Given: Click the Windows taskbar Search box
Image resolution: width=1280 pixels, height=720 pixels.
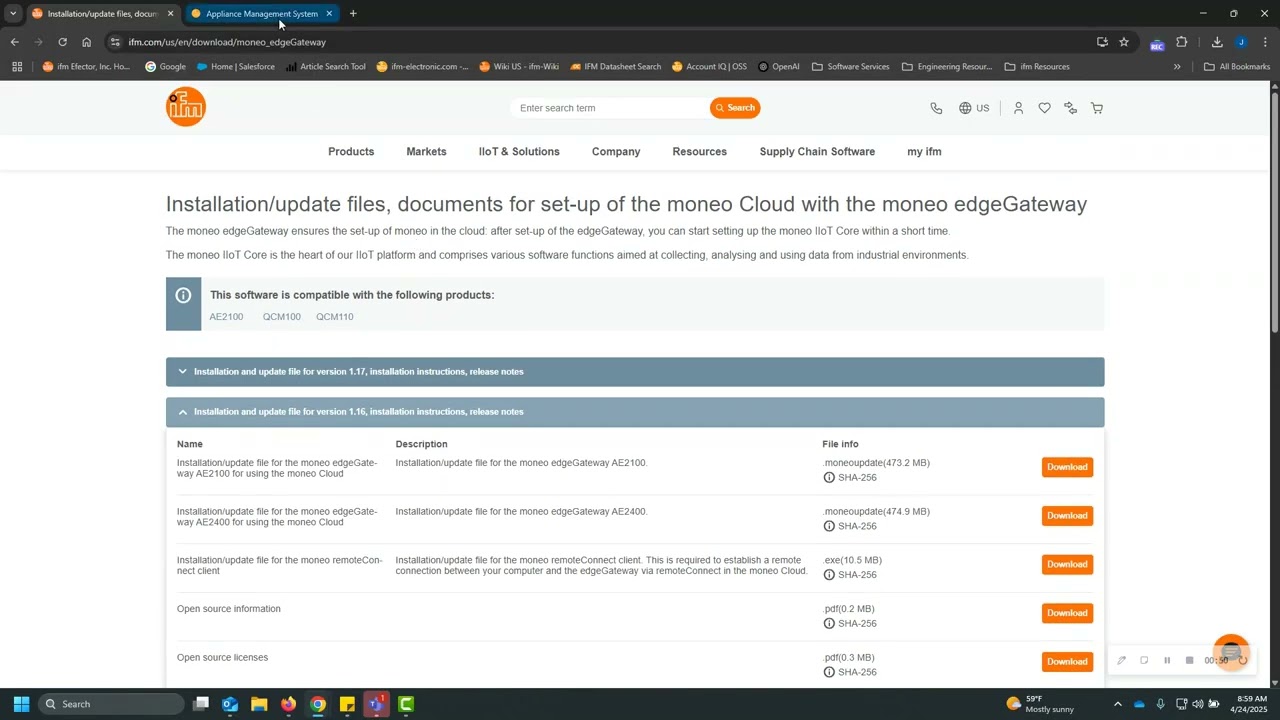Looking at the screenshot, I should click(110, 704).
